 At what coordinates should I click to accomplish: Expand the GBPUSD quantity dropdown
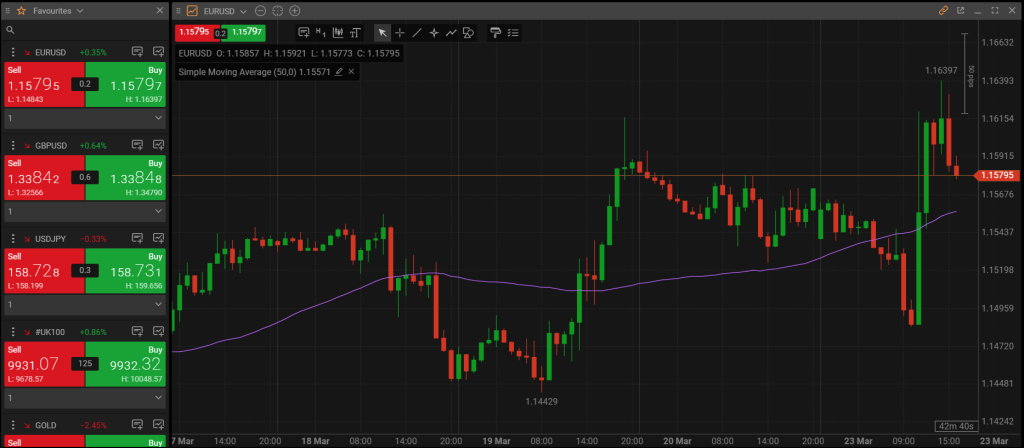159,211
